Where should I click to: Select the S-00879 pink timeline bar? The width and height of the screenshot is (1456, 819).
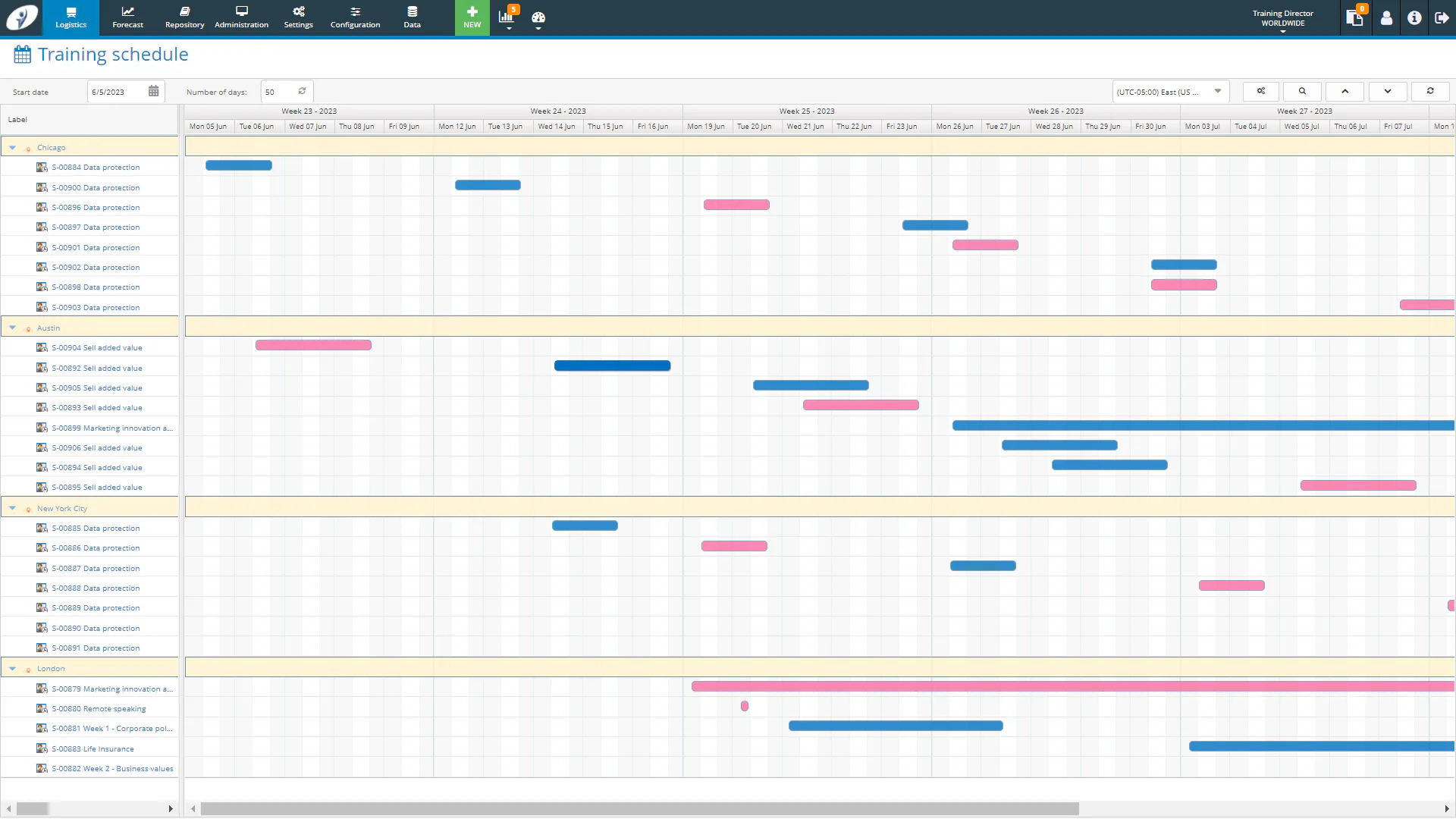(x=1072, y=686)
